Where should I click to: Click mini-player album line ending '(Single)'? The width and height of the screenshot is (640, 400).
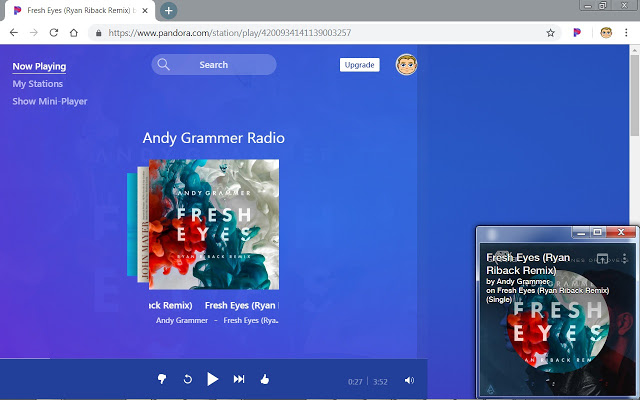(547, 295)
